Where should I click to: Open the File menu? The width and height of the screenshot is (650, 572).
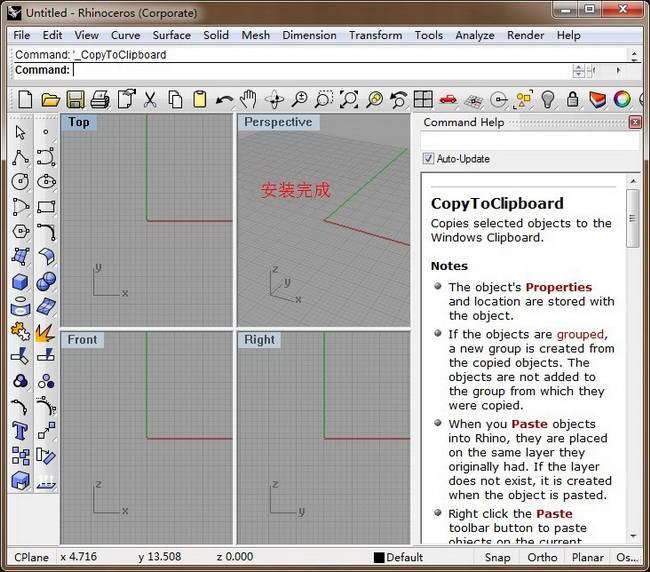point(22,35)
